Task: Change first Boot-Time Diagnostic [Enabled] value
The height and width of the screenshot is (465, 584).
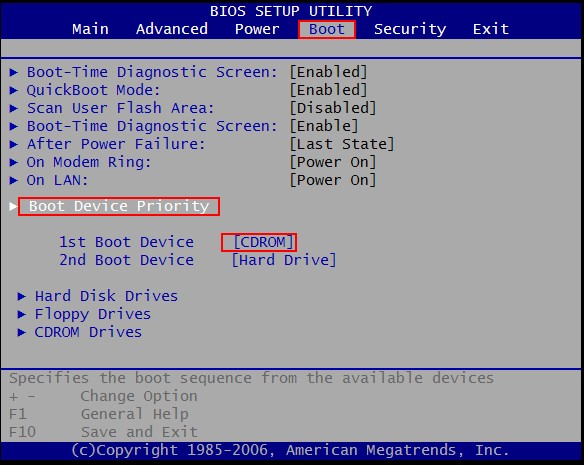Action: click(x=328, y=72)
